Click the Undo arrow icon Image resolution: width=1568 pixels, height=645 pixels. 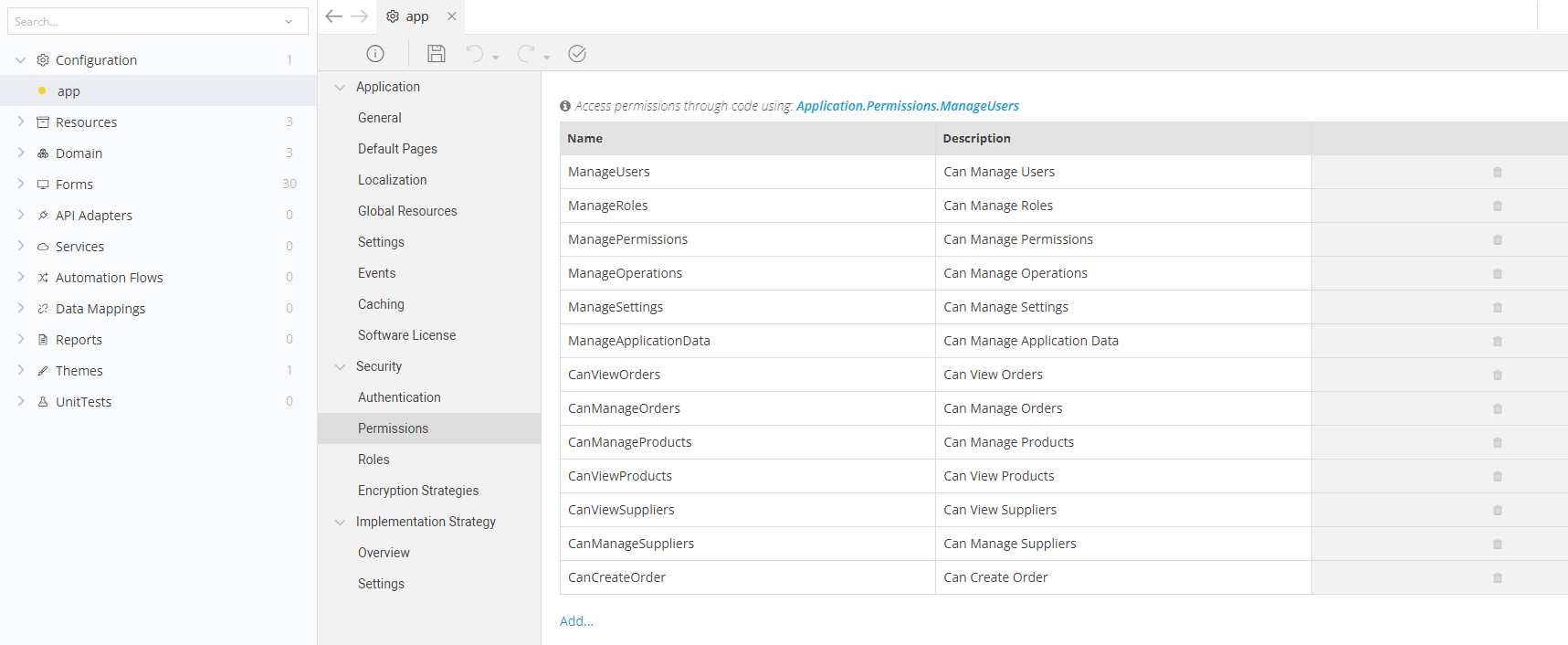[475, 54]
